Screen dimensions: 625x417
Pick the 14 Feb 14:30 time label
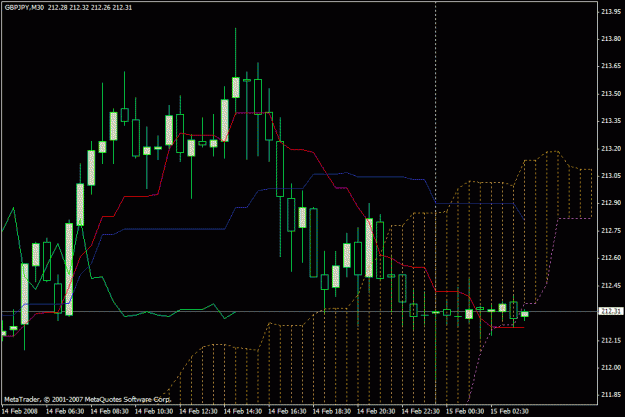click(x=243, y=411)
